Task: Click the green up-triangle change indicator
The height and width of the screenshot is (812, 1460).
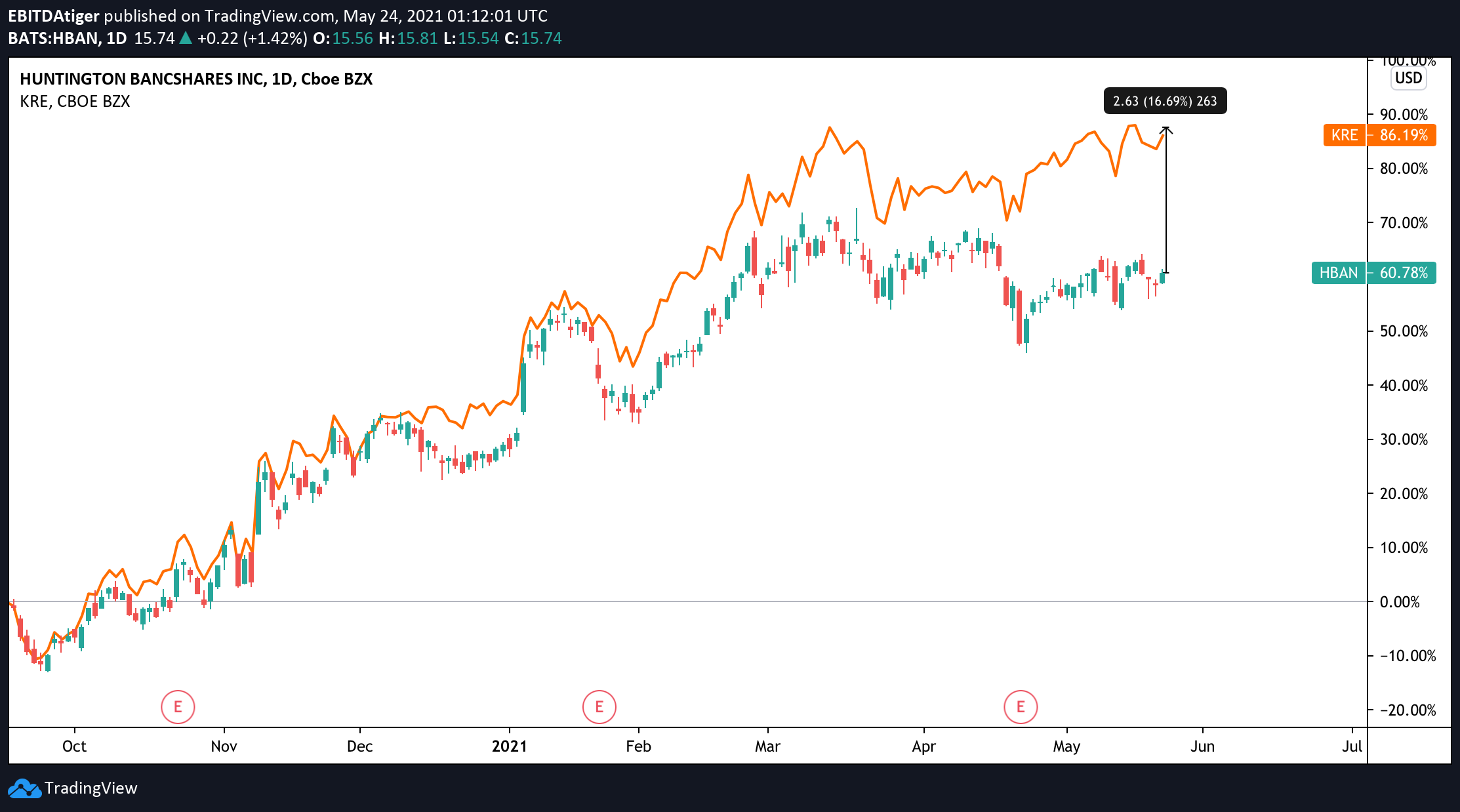Action: (x=186, y=38)
